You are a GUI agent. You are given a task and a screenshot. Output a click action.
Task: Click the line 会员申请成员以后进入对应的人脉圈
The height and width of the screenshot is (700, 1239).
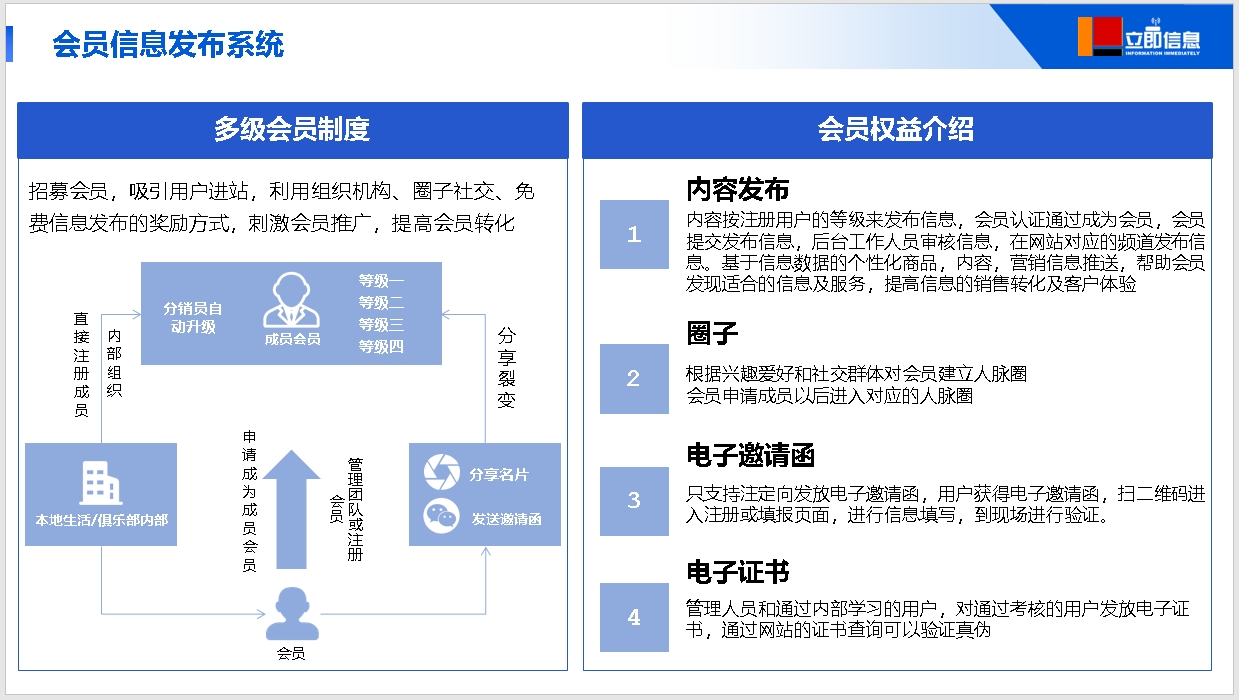click(x=829, y=395)
